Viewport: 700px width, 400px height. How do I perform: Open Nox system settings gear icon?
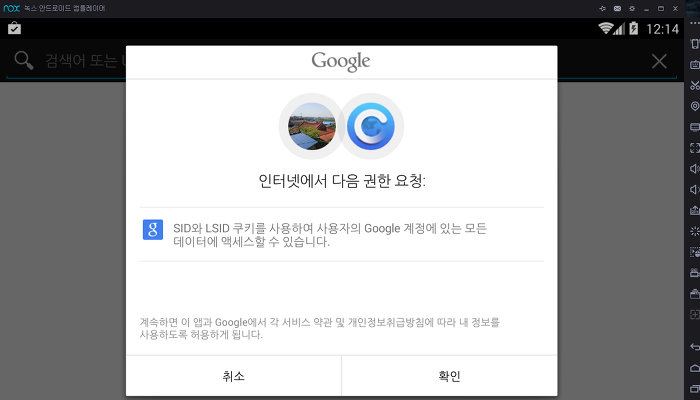tap(632, 8)
